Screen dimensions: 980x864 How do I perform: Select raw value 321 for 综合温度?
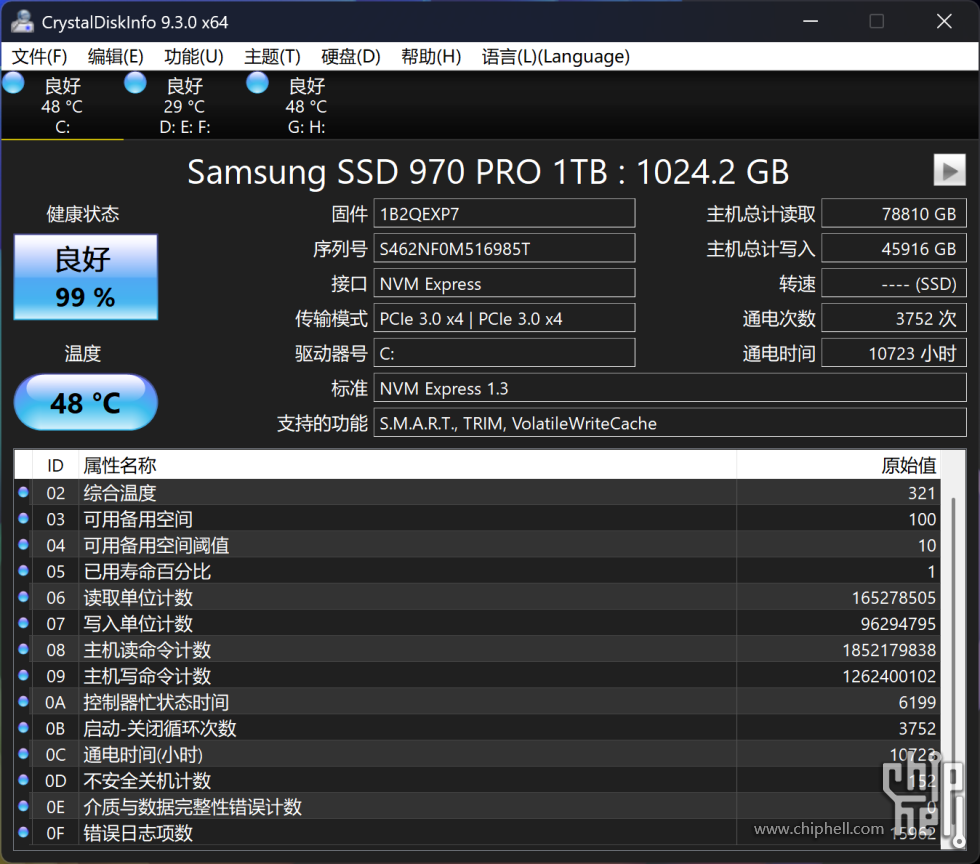[921, 493]
